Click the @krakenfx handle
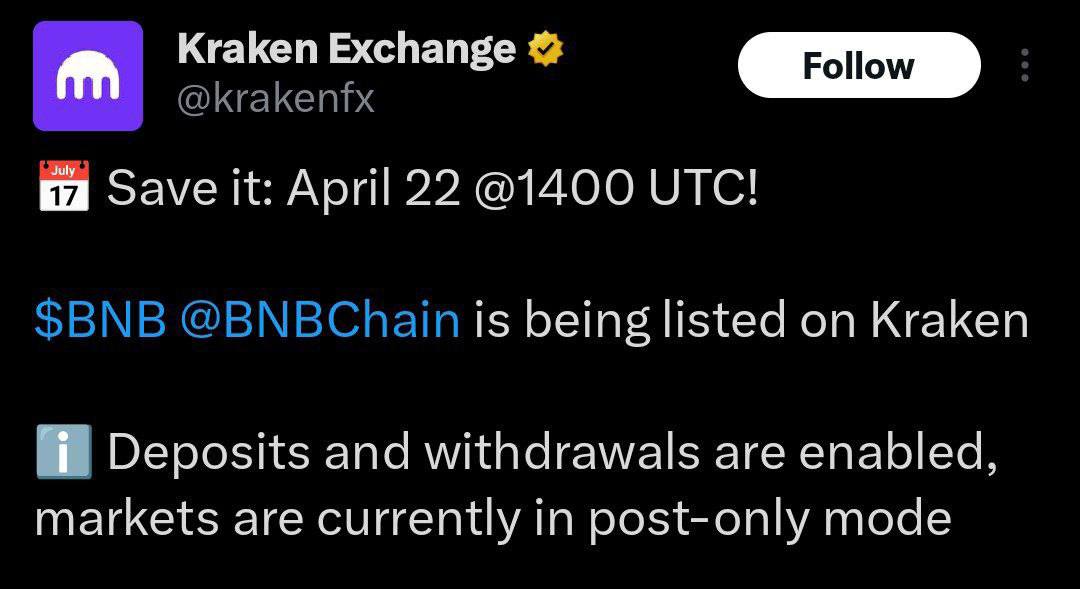The height and width of the screenshot is (589, 1080). pos(276,99)
